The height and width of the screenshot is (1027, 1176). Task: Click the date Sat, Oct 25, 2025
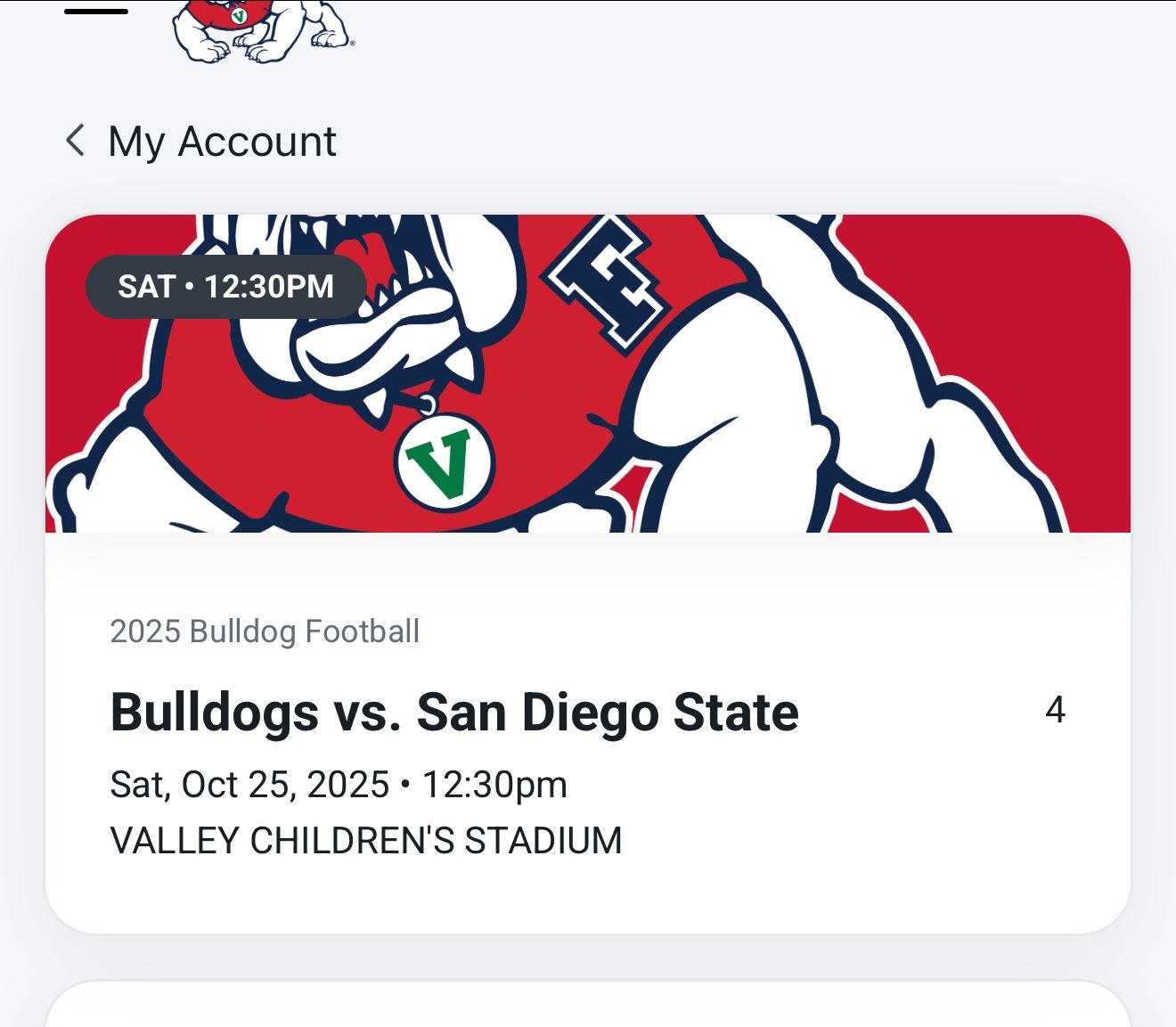click(339, 784)
